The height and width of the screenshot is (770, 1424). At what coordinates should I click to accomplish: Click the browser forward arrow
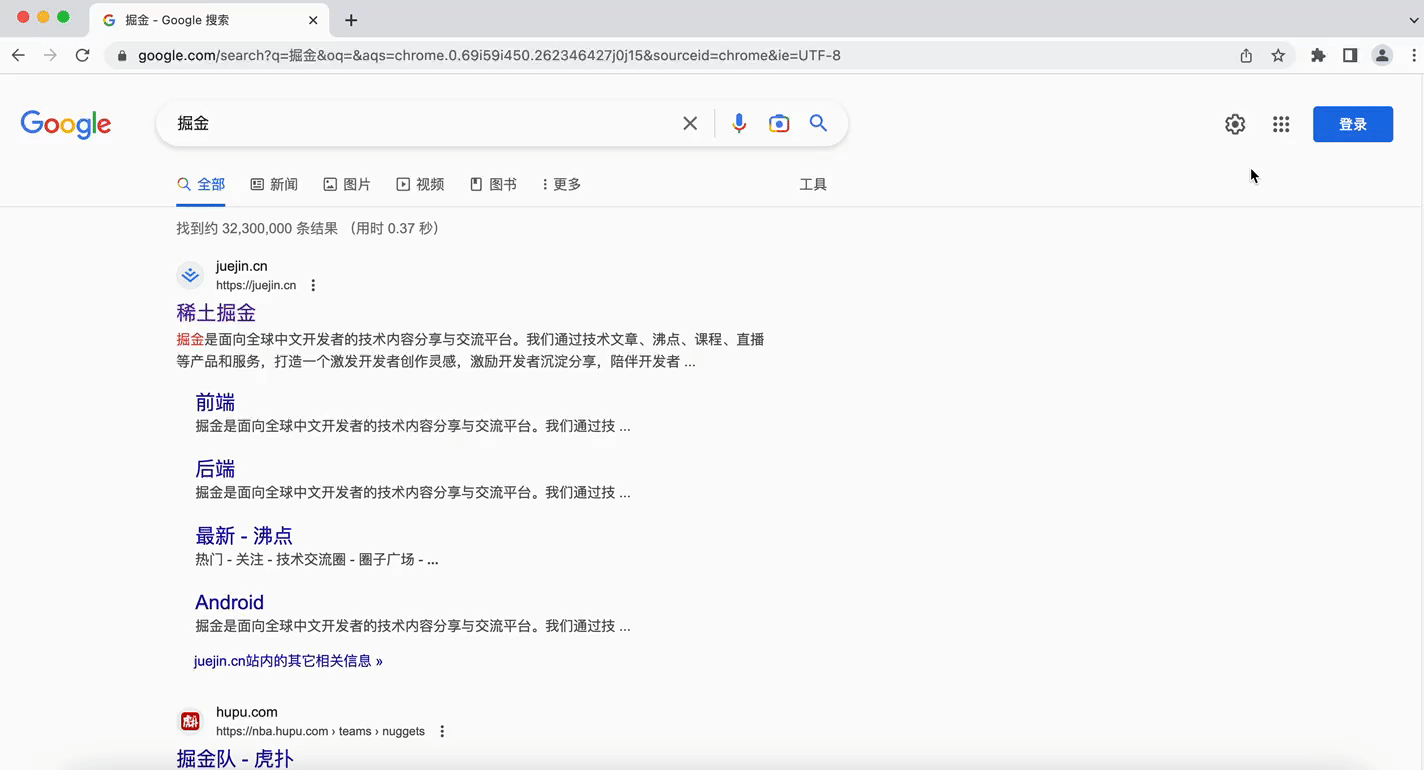tap(50, 55)
